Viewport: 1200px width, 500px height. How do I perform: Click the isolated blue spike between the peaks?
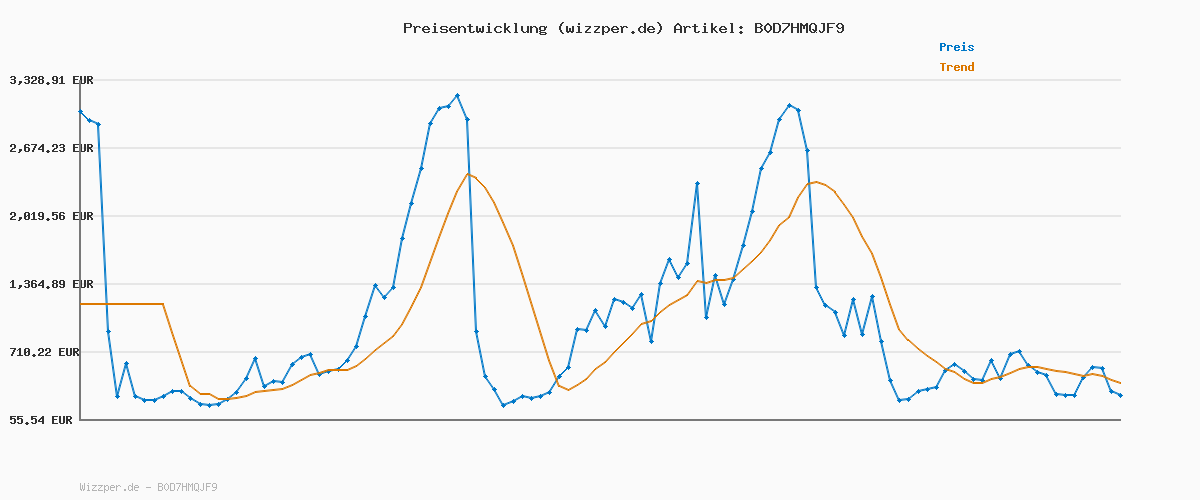[697, 183]
